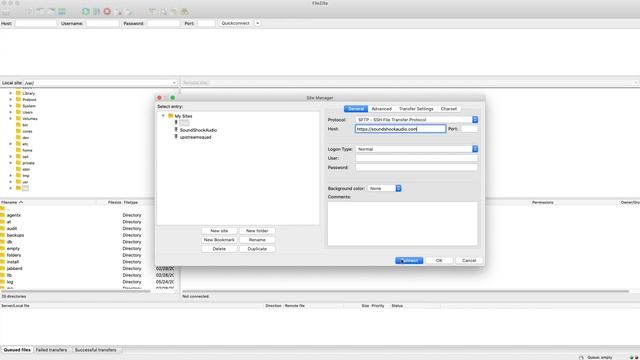Click the SoundShockAudio site entry icon
640x360 pixels.
176,130
